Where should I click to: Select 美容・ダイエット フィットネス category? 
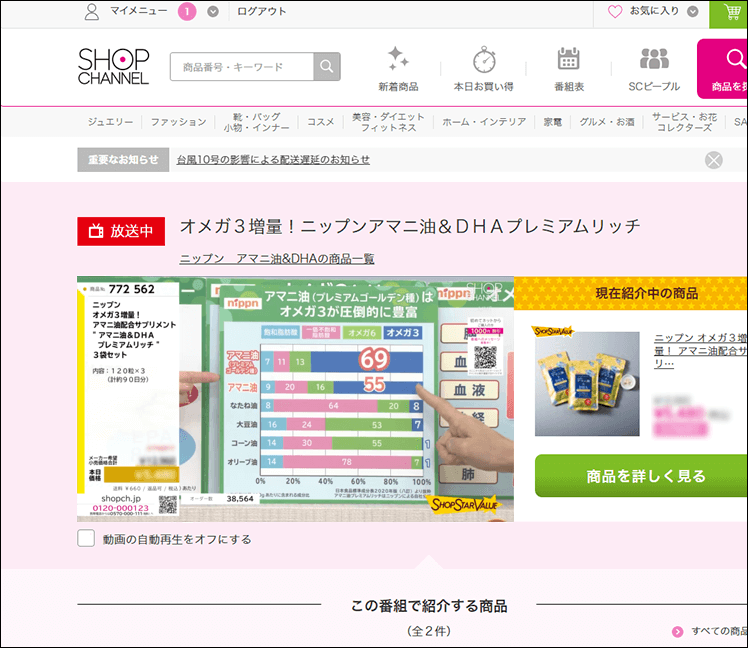pos(388,122)
